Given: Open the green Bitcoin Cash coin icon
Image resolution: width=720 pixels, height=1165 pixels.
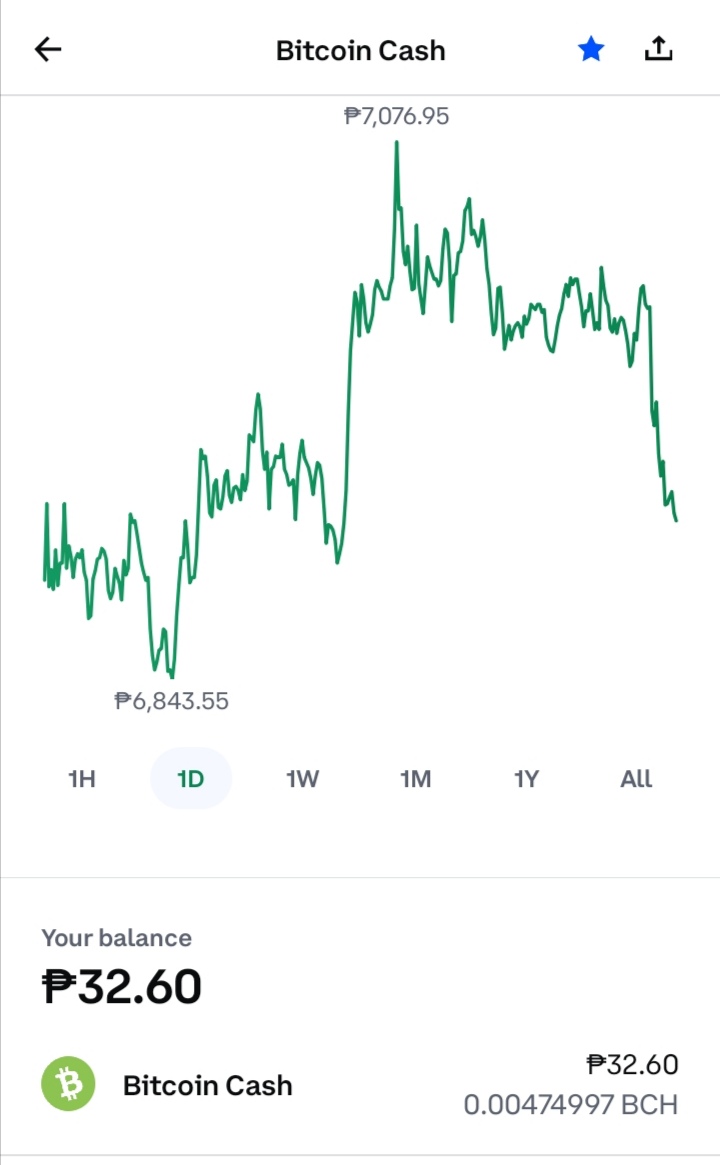Looking at the screenshot, I should [x=68, y=1084].
